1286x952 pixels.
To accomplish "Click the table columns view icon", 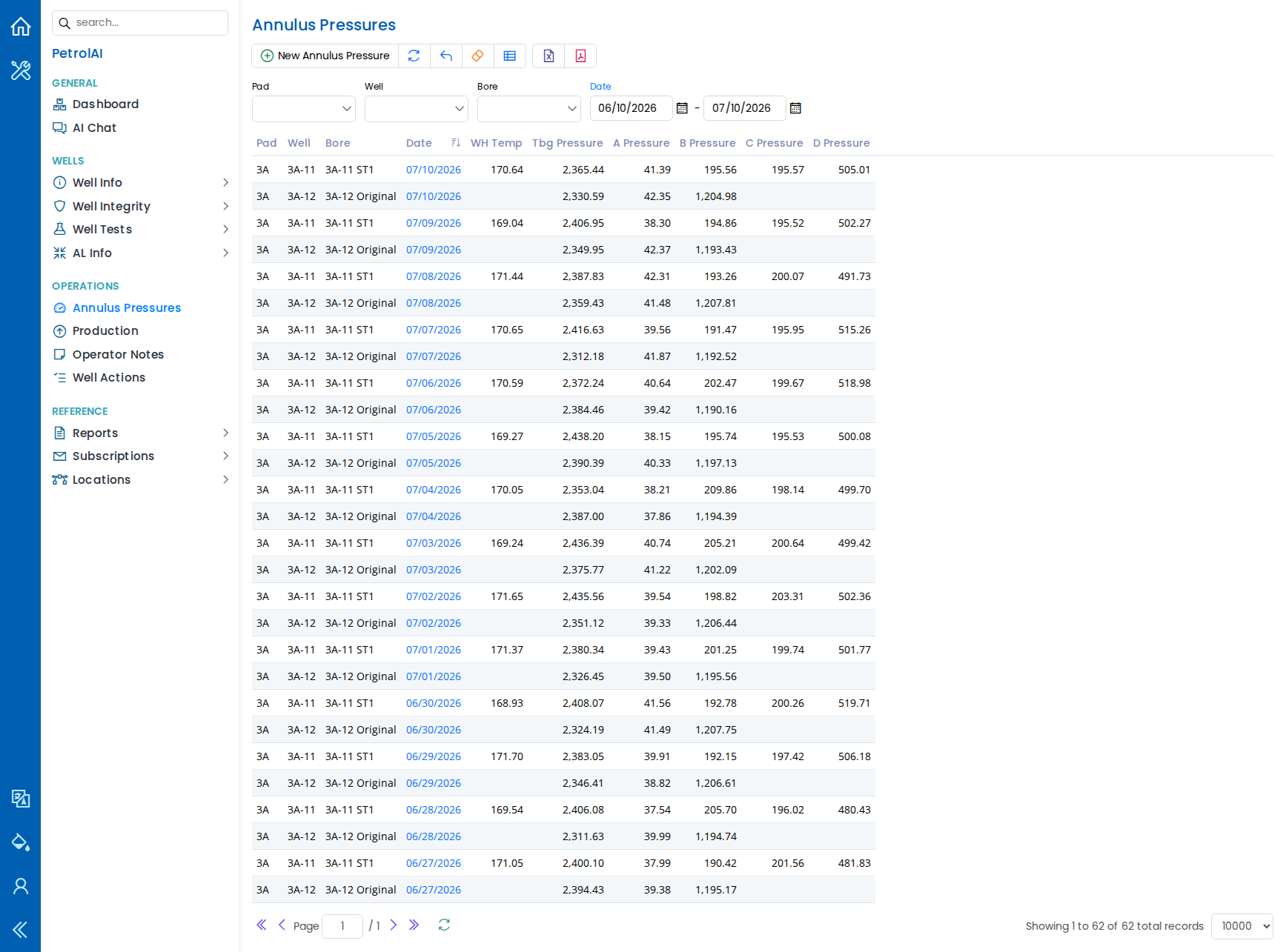I will [510, 56].
